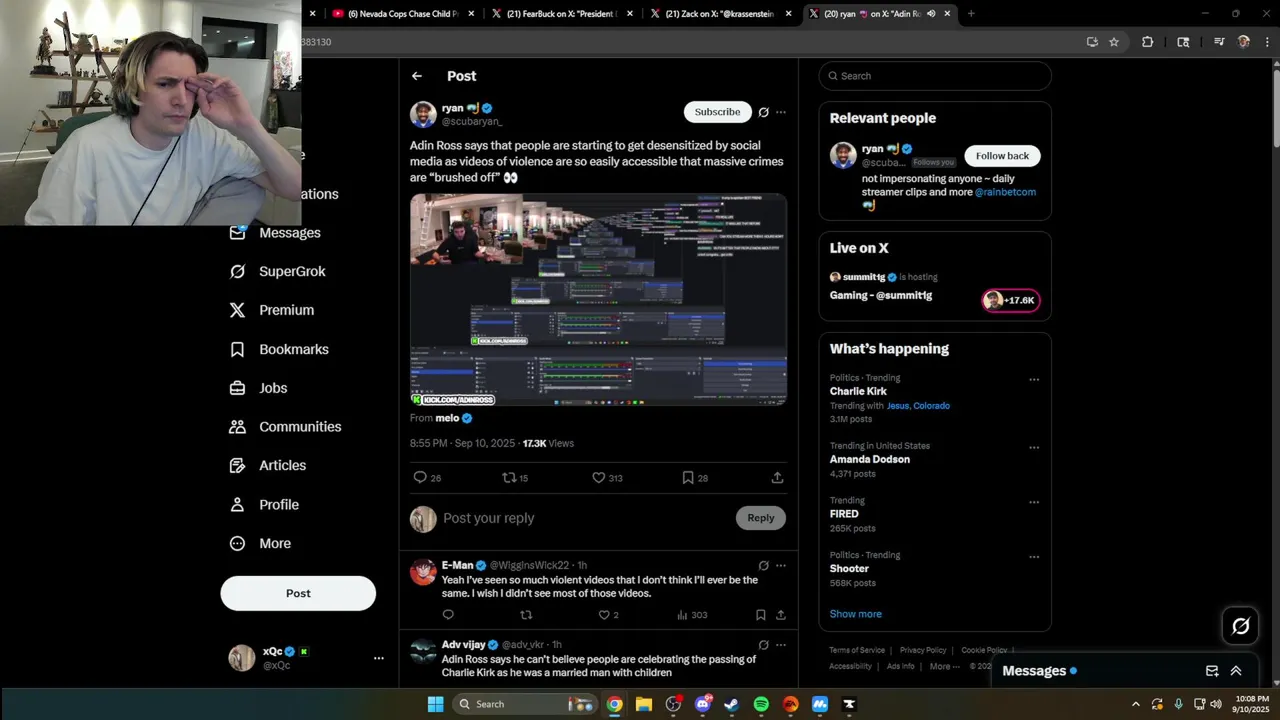Open options for Shooter trend

(1034, 557)
